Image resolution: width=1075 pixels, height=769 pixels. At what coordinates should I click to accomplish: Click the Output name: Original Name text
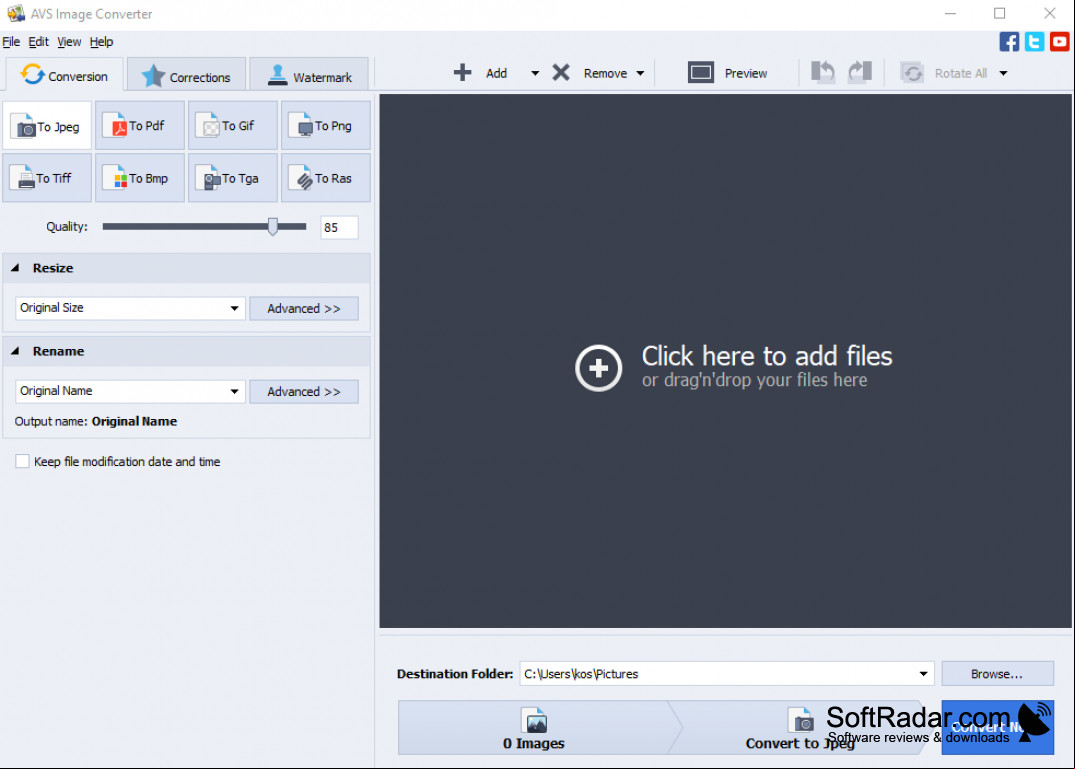tap(96, 422)
